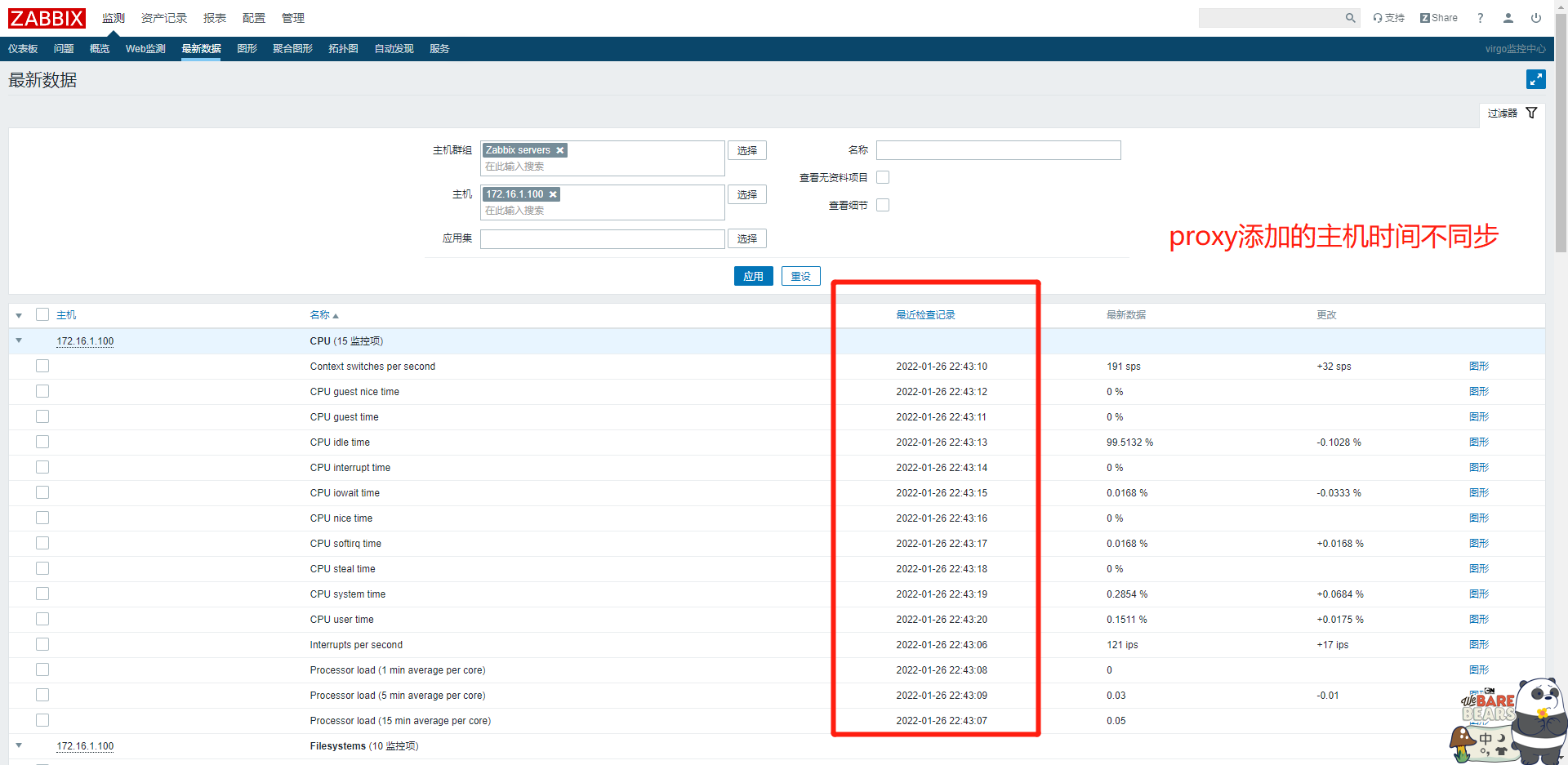1568x765 pixels.
Task: Focus the 应用集 input field
Action: click(x=603, y=238)
